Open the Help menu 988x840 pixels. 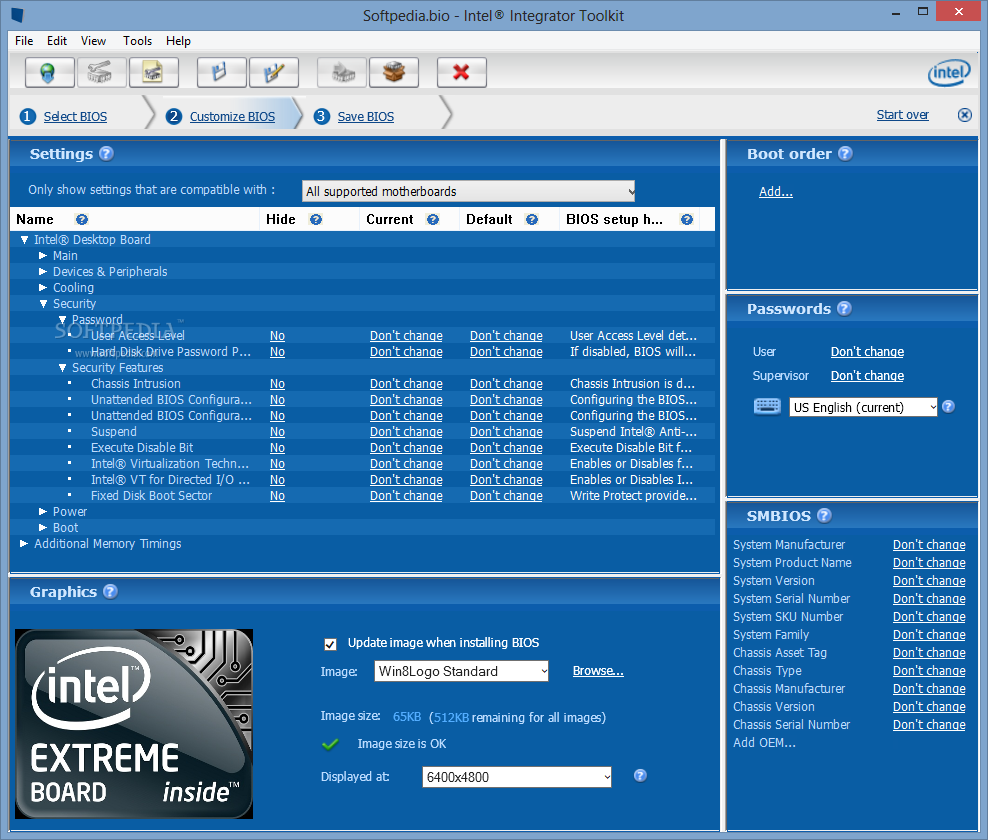(x=178, y=41)
